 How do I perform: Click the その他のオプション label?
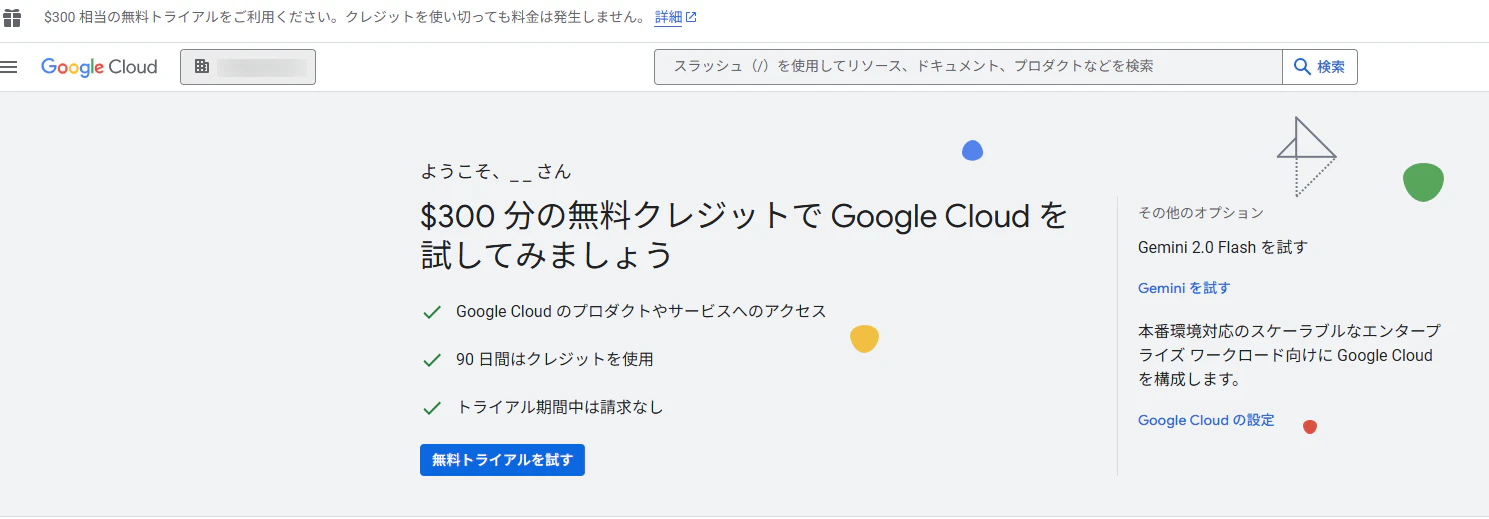coord(1201,213)
